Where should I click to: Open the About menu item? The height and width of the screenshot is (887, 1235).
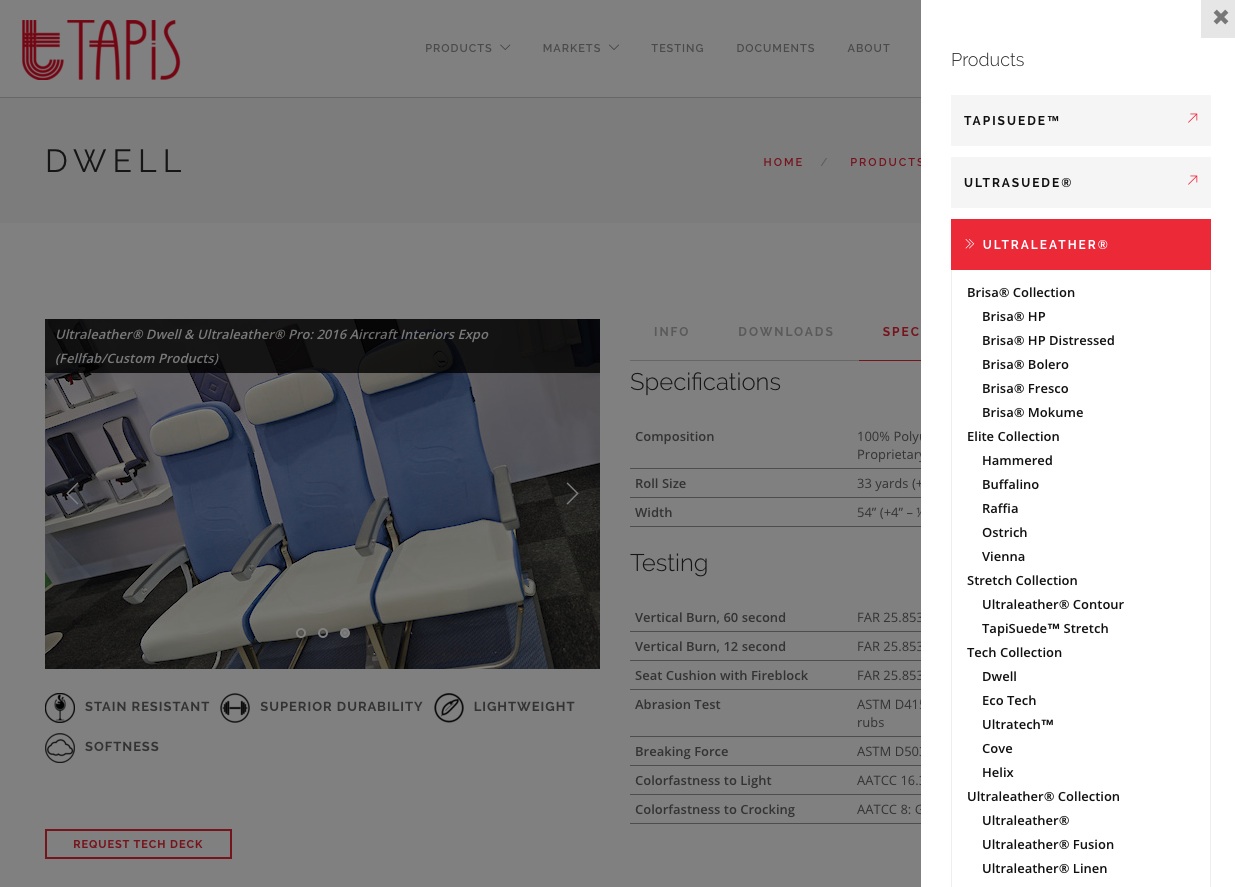(x=869, y=48)
